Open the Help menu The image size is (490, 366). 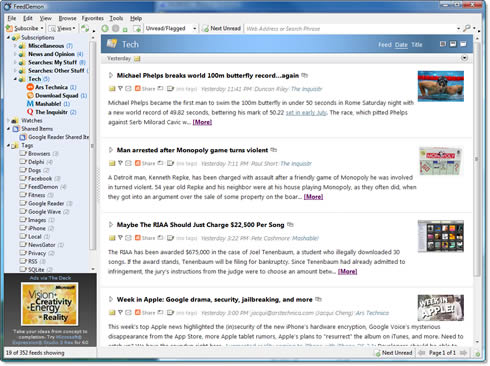click(x=136, y=18)
